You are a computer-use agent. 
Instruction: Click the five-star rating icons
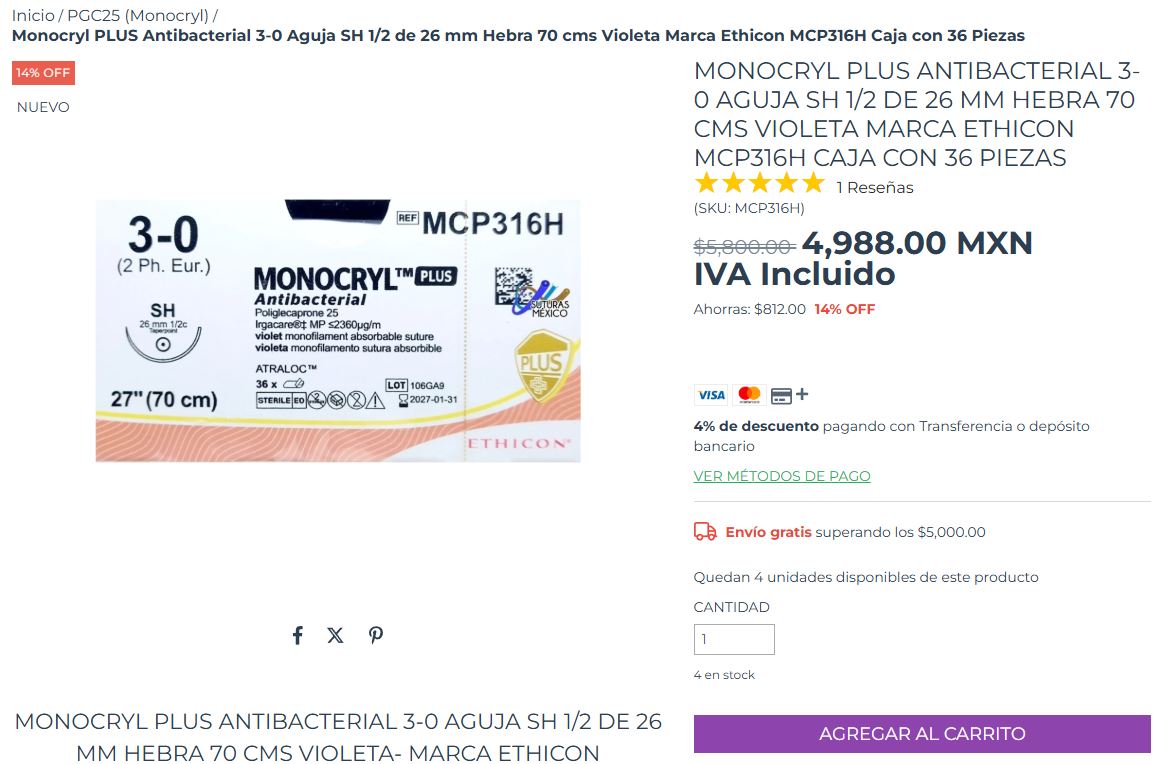coord(759,183)
